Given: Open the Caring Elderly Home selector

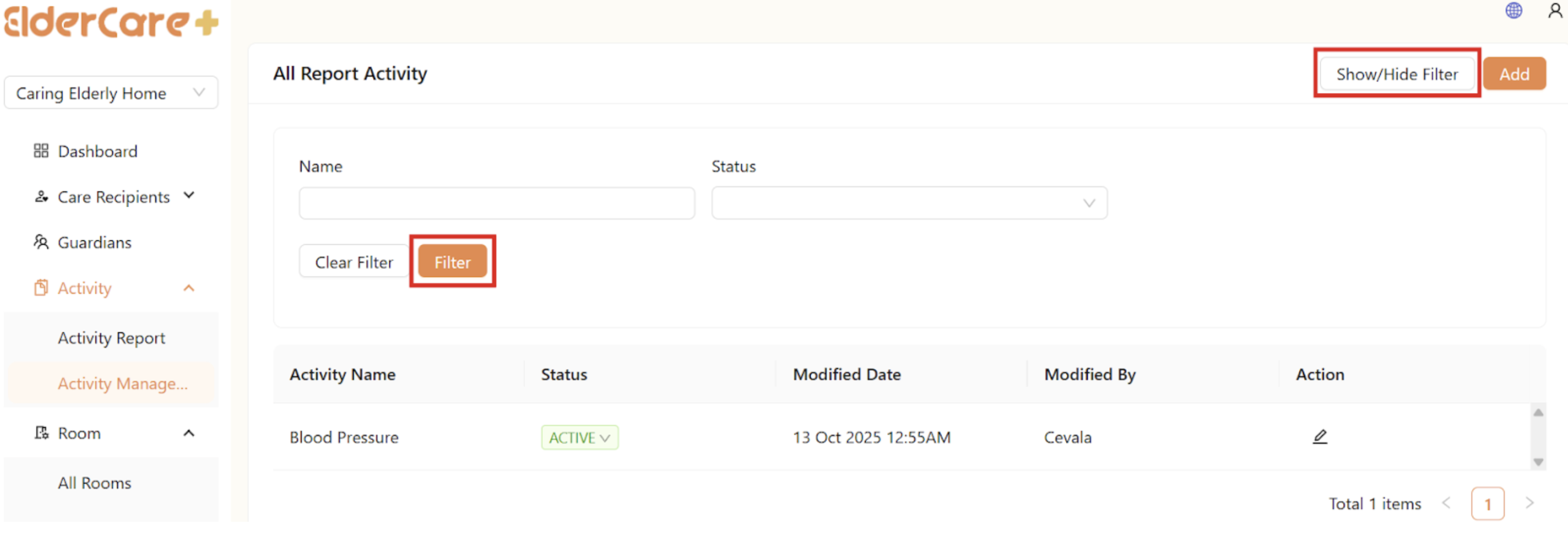Looking at the screenshot, I should [x=111, y=93].
